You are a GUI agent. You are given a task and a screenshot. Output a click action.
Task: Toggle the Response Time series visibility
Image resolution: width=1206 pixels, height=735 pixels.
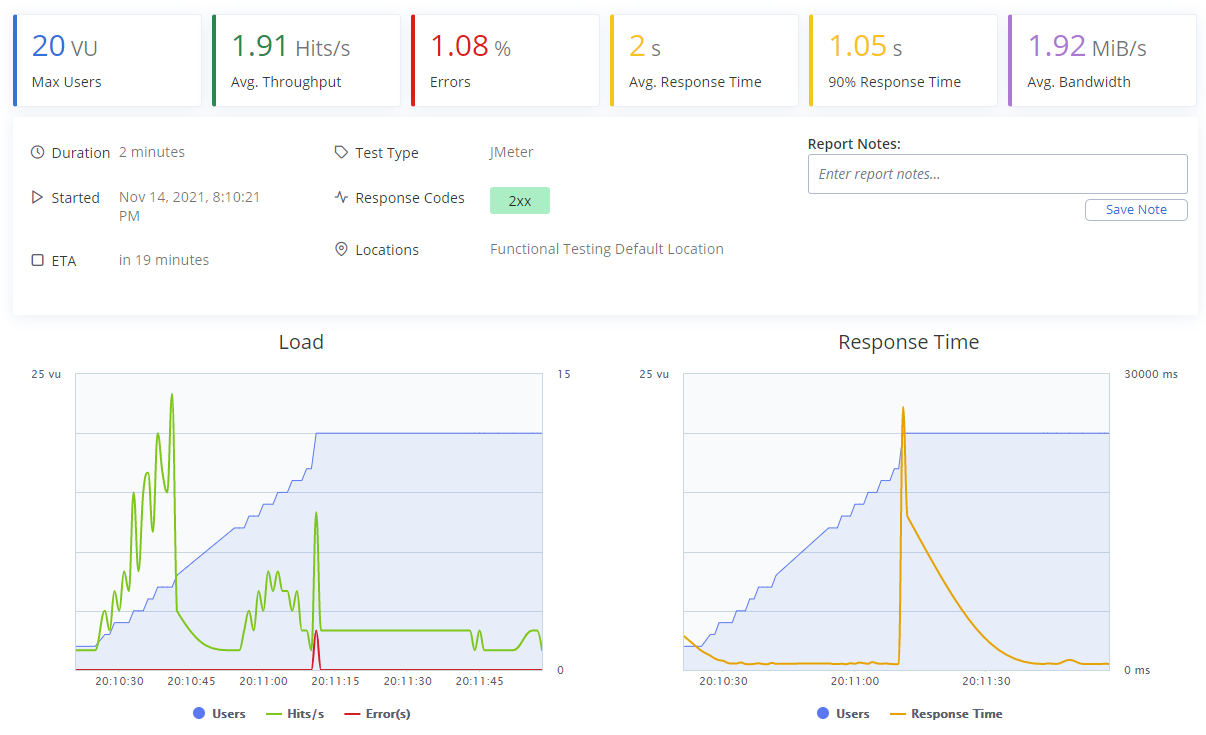pyautogui.click(x=946, y=713)
